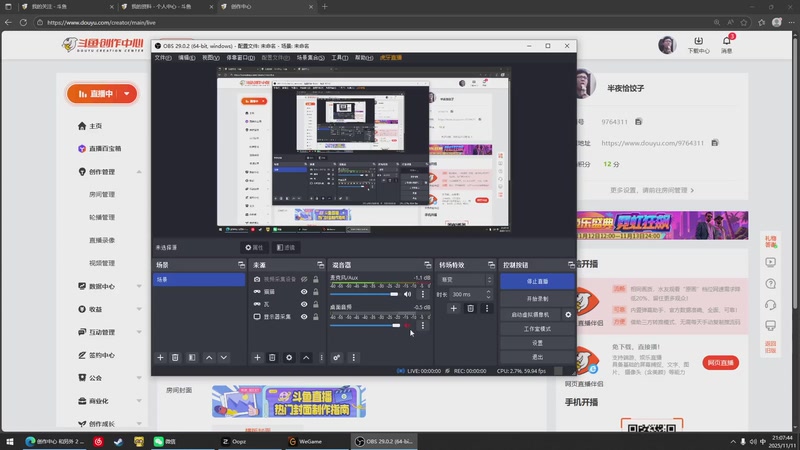This screenshot has width=800, height=450.
Task: Open OBS 场景集合 menu
Action: tap(310, 58)
